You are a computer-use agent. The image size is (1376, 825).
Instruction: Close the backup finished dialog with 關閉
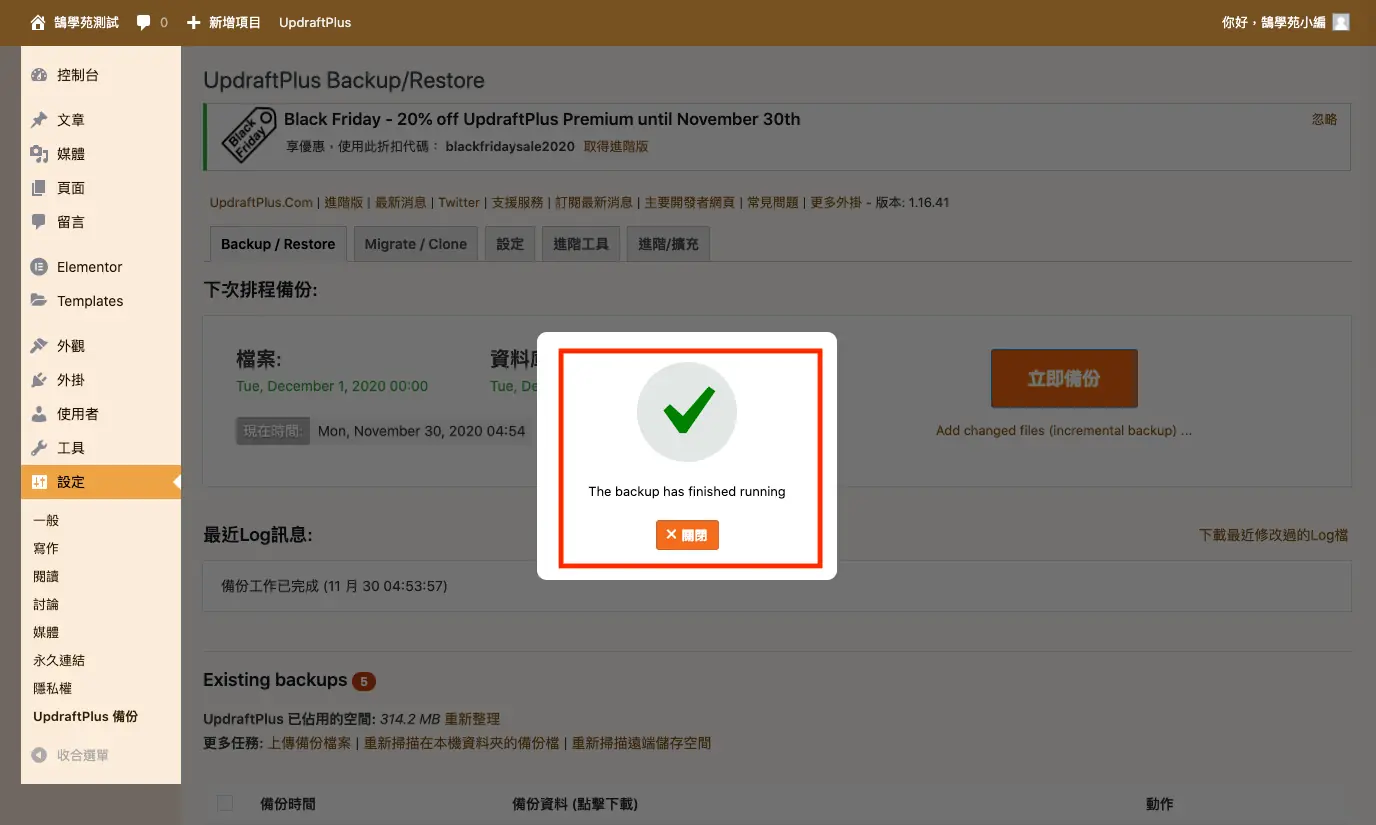pos(687,535)
